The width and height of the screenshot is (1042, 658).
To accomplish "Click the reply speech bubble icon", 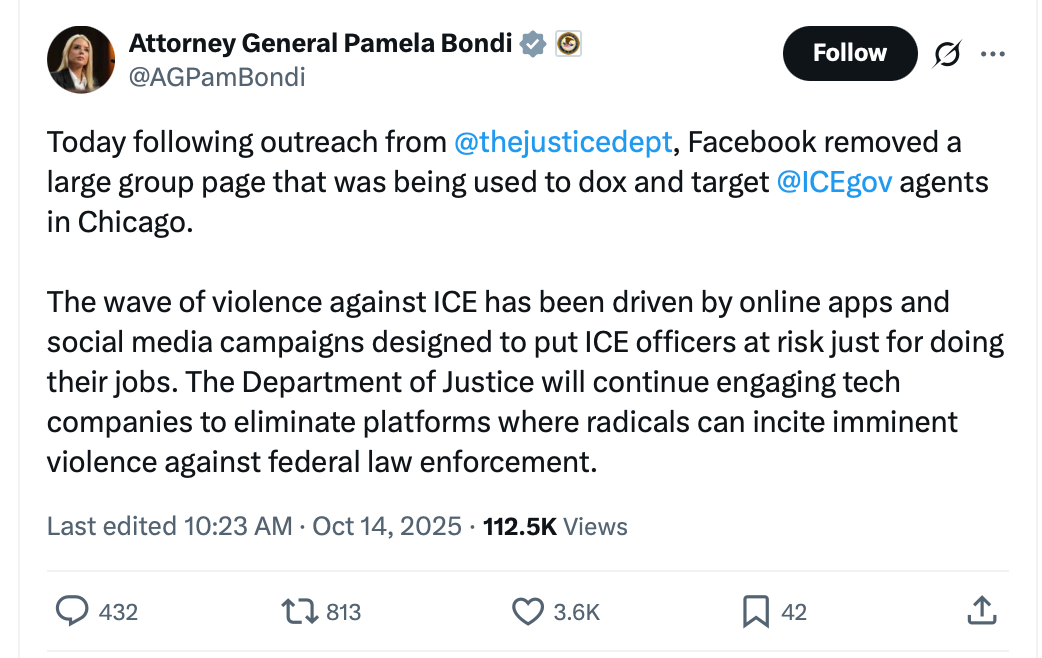I will 72,611.
